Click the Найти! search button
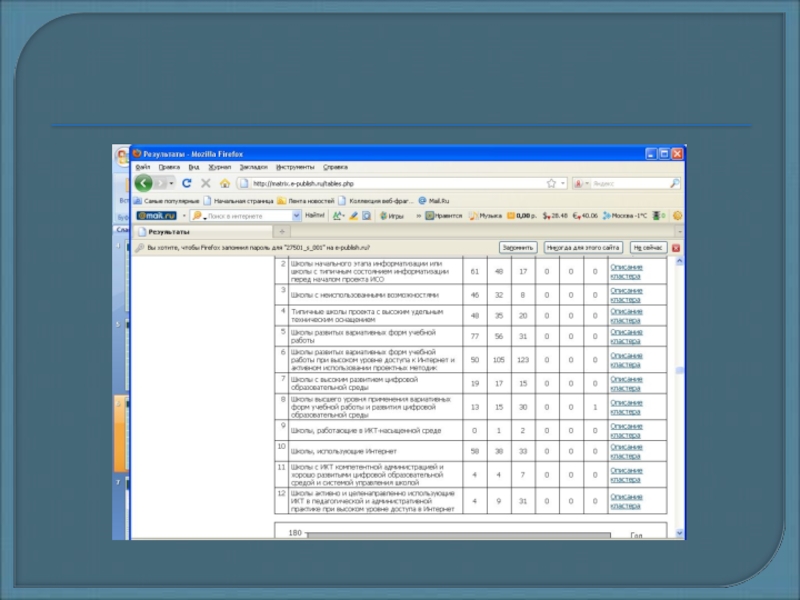This screenshot has height=600, width=800. point(315,215)
